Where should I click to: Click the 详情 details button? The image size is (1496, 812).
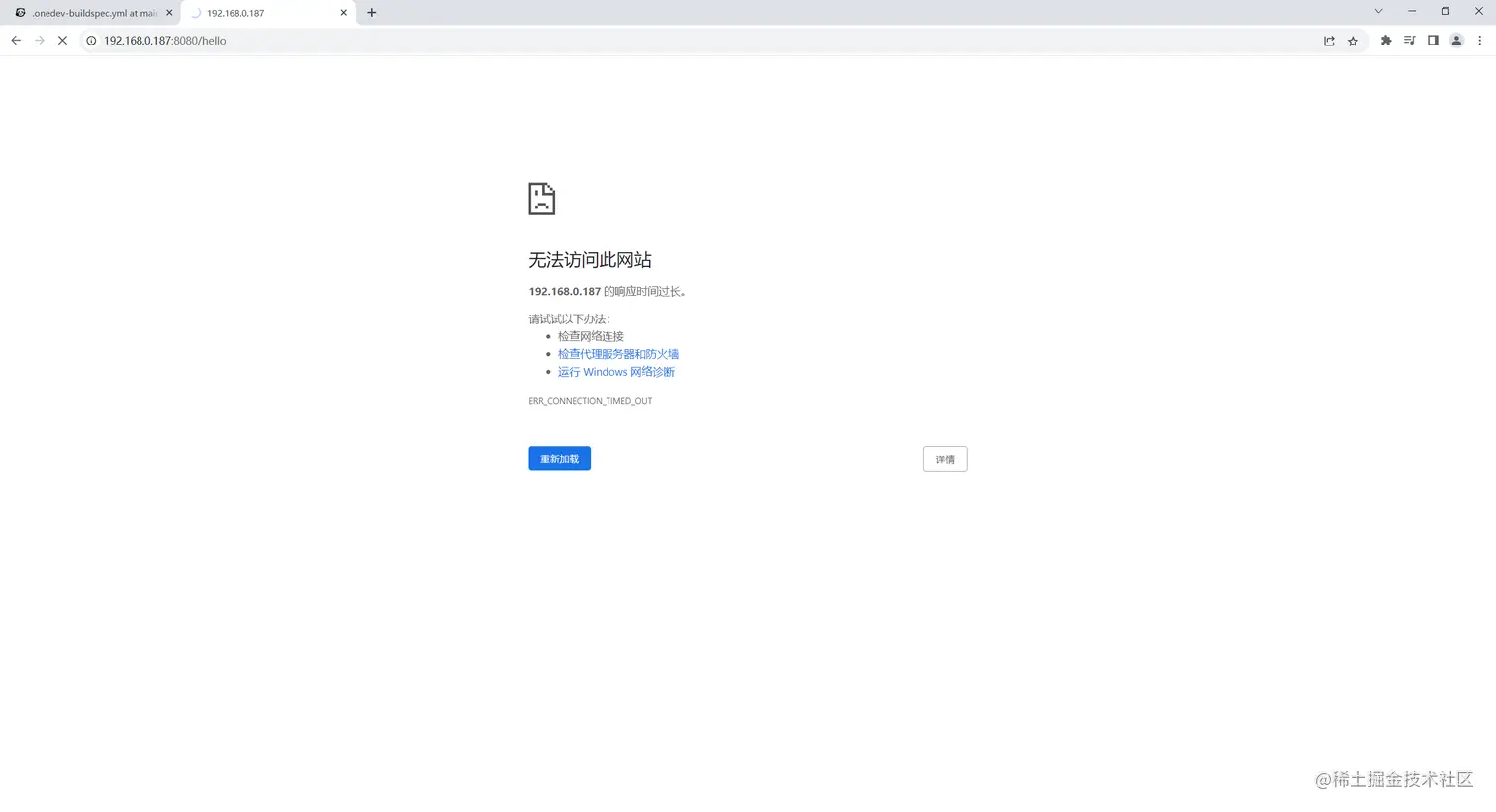click(945, 459)
